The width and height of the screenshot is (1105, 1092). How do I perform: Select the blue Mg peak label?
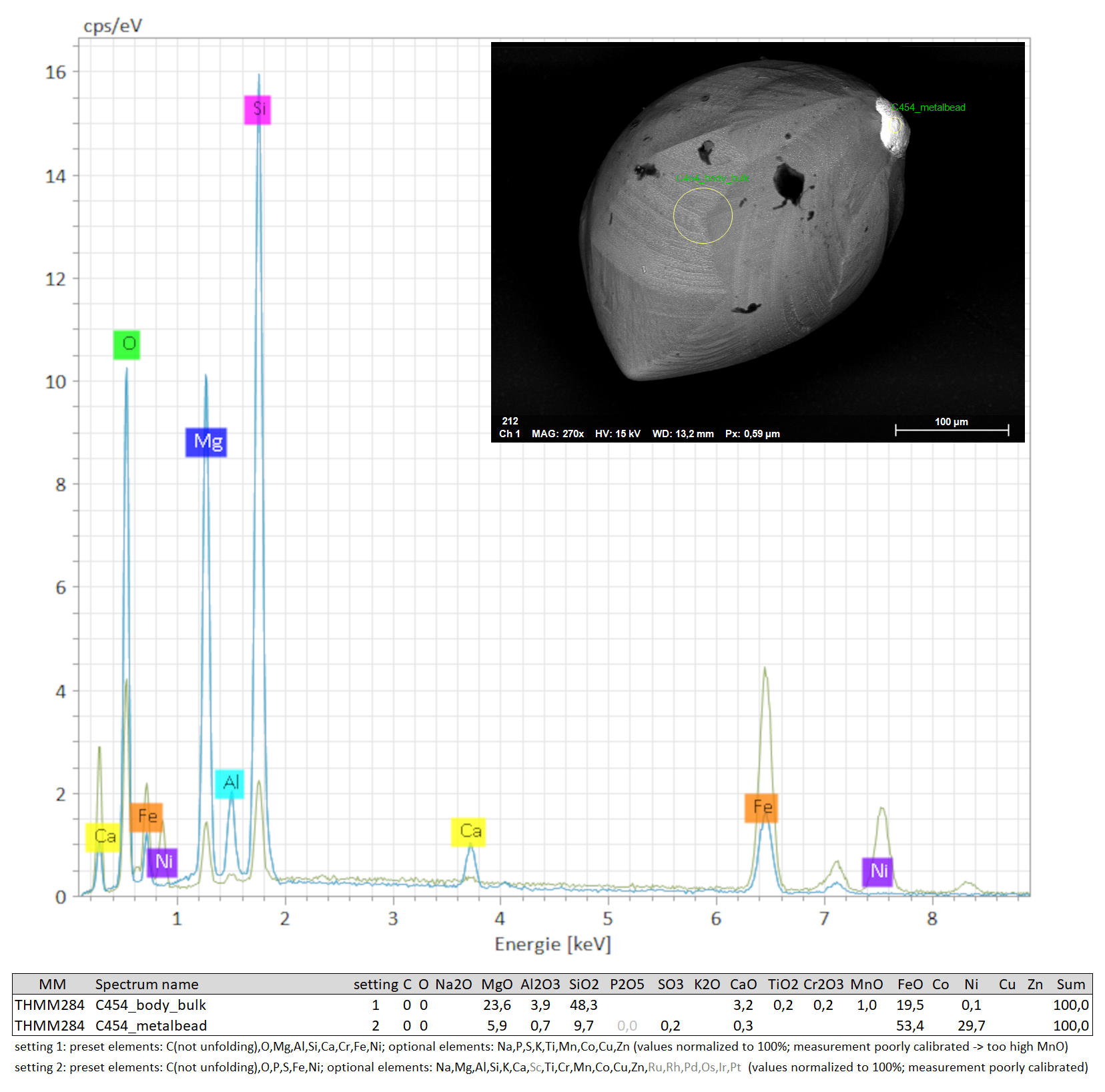coord(206,442)
